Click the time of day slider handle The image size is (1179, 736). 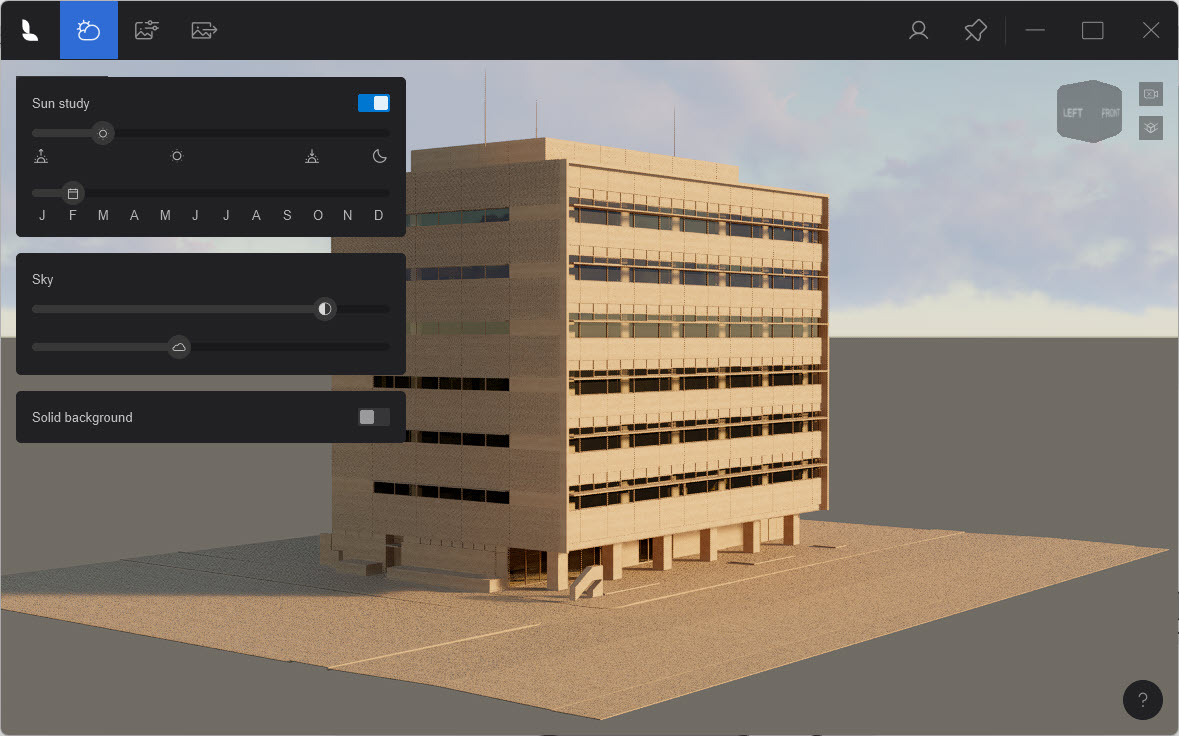pyautogui.click(x=102, y=132)
